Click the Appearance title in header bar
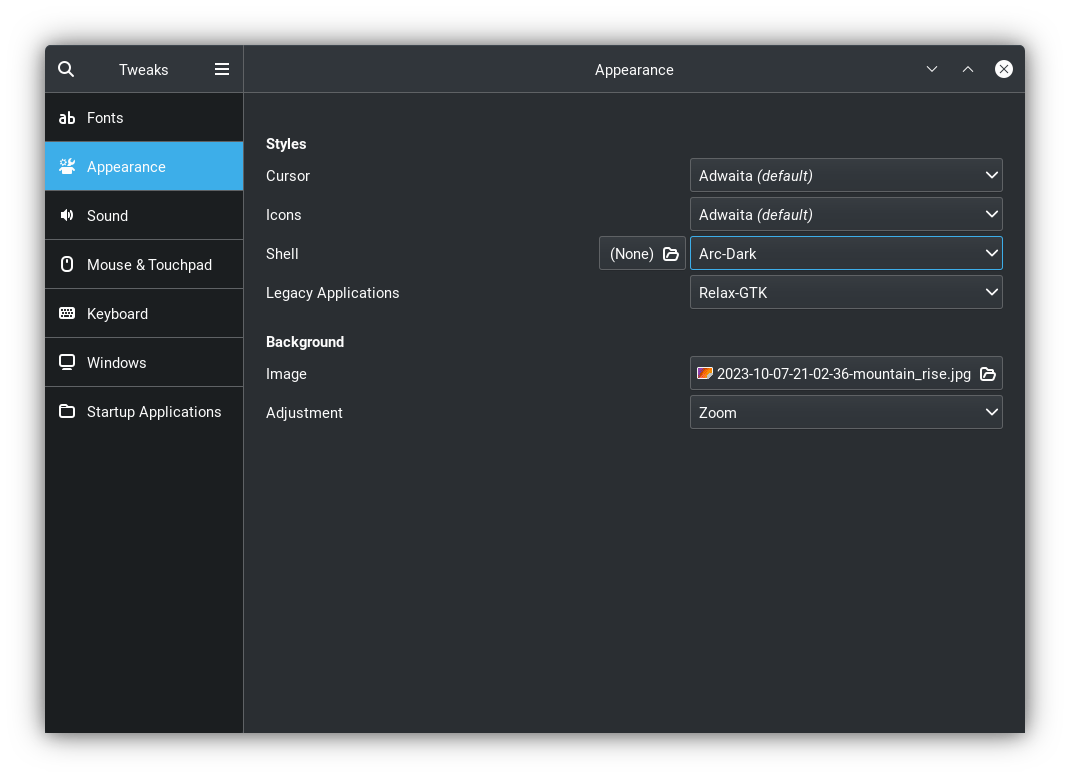 (x=634, y=70)
